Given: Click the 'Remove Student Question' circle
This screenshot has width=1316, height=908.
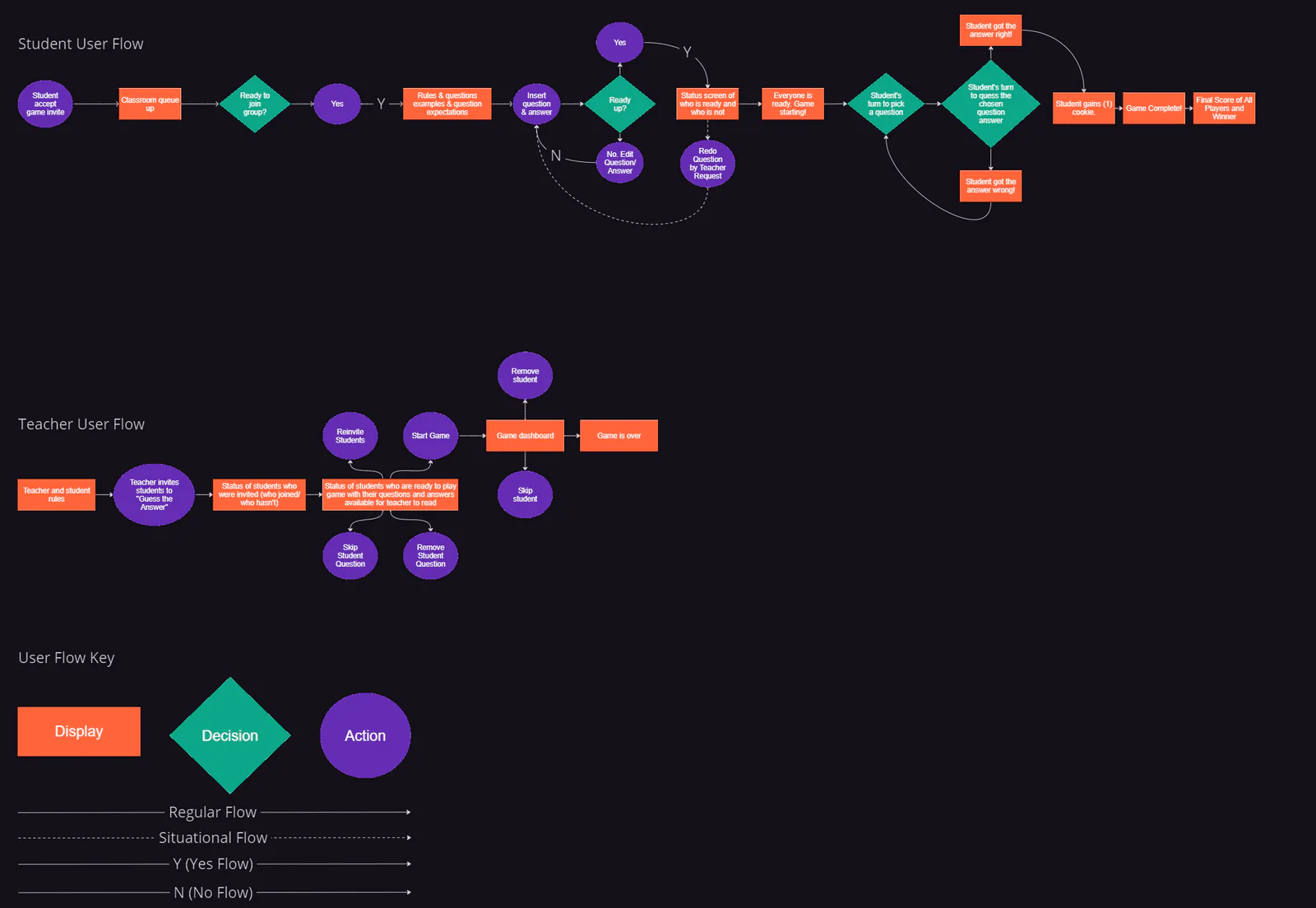Looking at the screenshot, I should click(x=430, y=556).
